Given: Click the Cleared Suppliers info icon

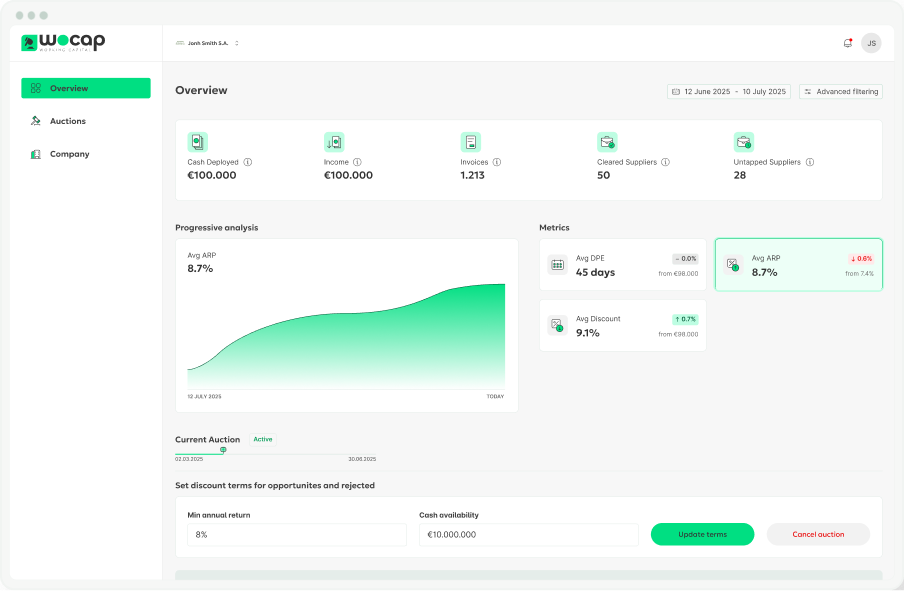Looking at the screenshot, I should [665, 162].
